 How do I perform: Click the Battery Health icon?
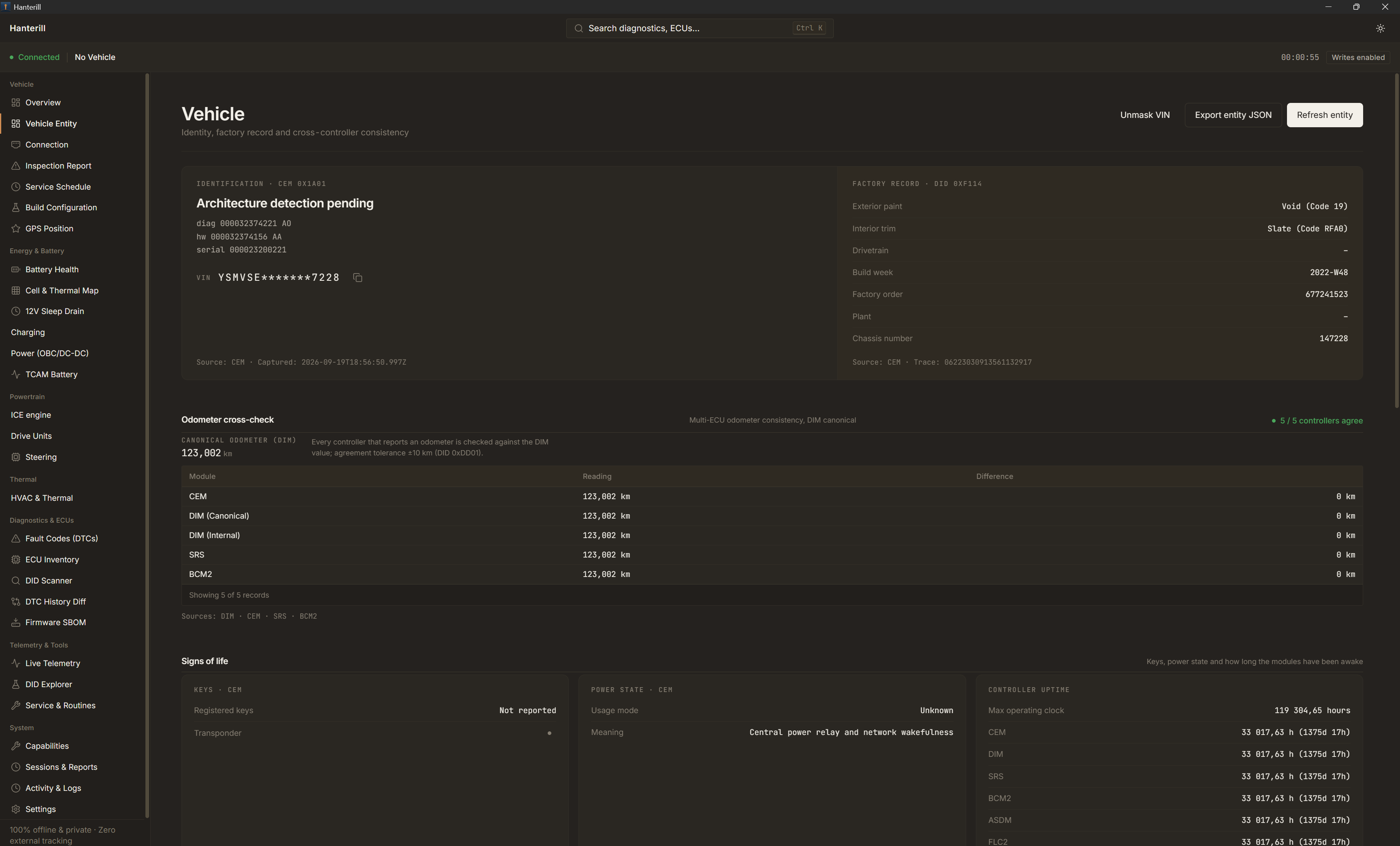pyautogui.click(x=16, y=269)
